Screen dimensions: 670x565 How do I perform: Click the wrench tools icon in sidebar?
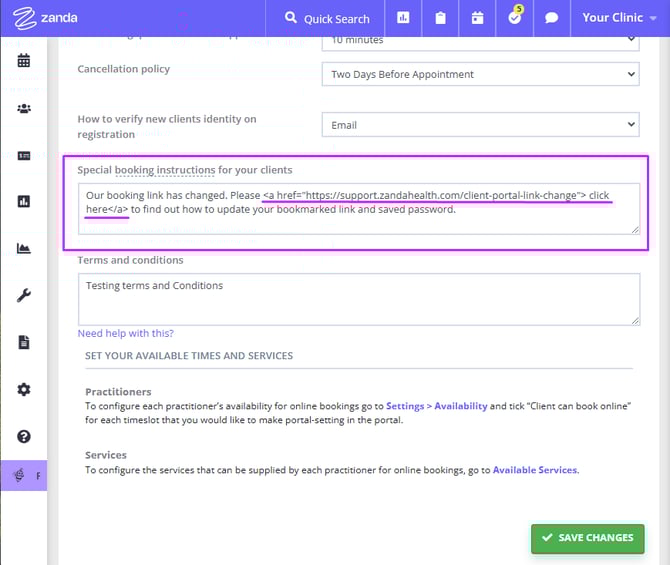coord(23,295)
